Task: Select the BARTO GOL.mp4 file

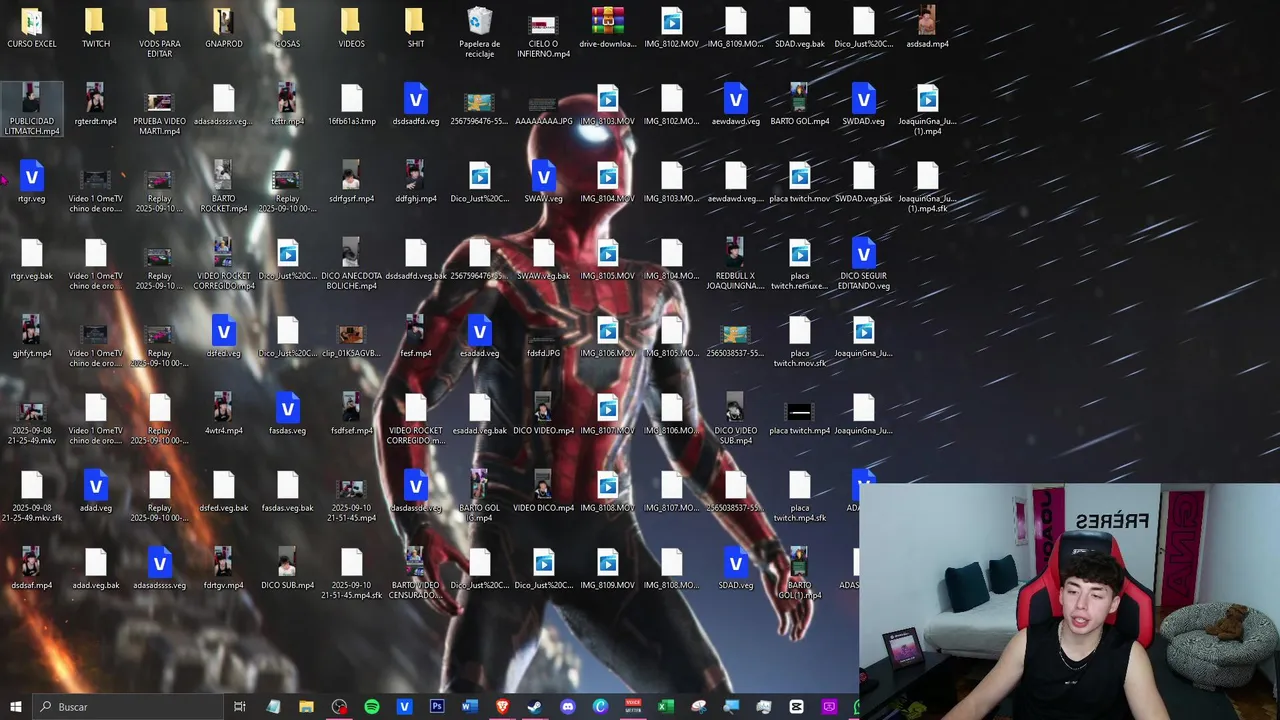Action: point(799,105)
